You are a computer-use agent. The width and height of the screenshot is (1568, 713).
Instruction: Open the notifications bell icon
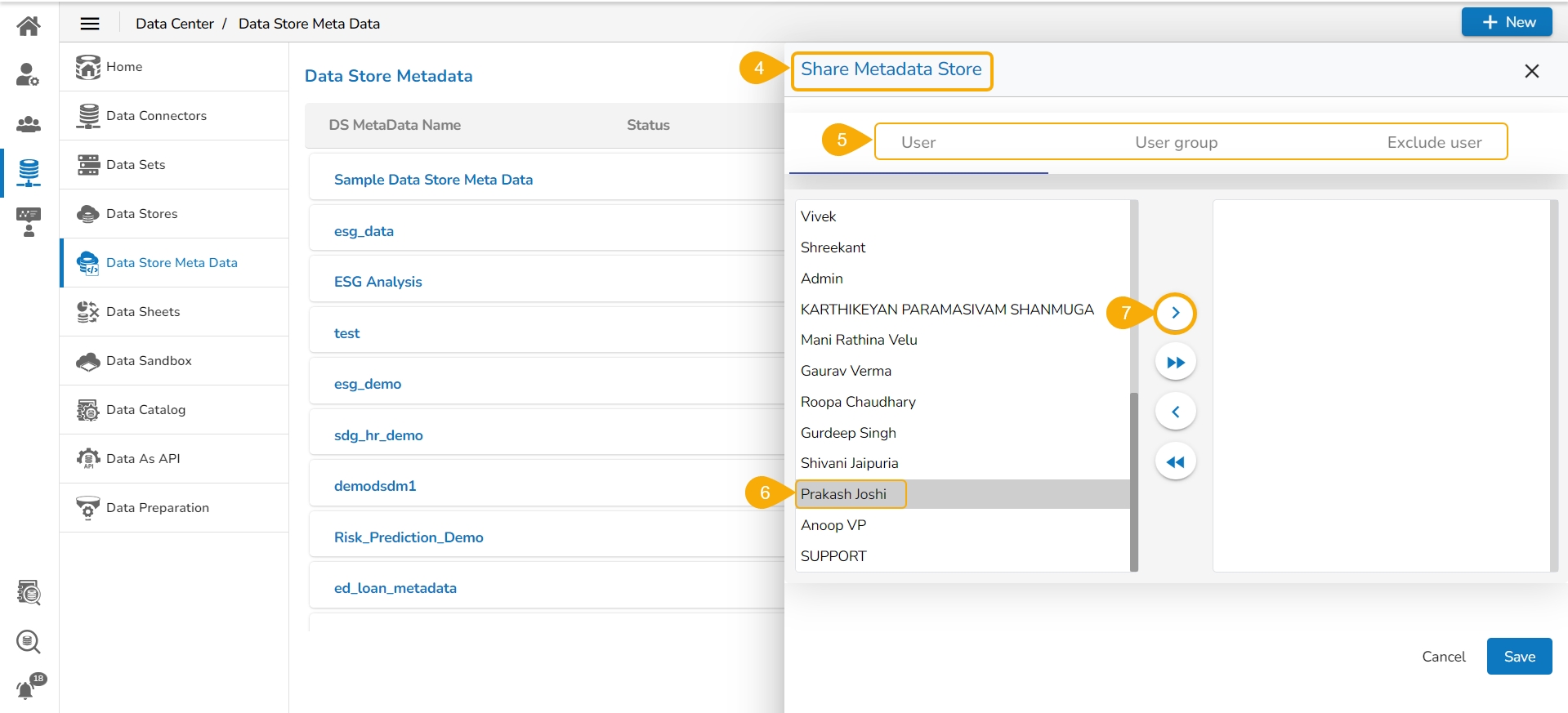coord(27,689)
